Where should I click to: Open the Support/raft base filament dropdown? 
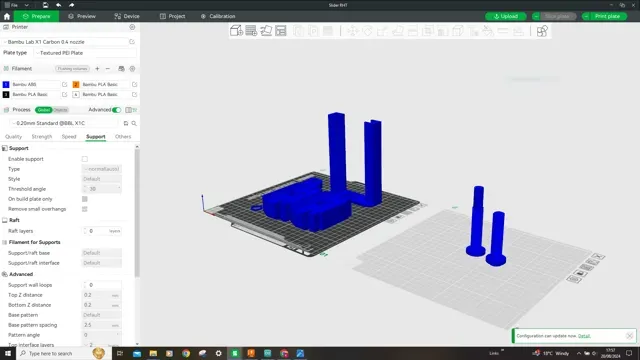102,253
